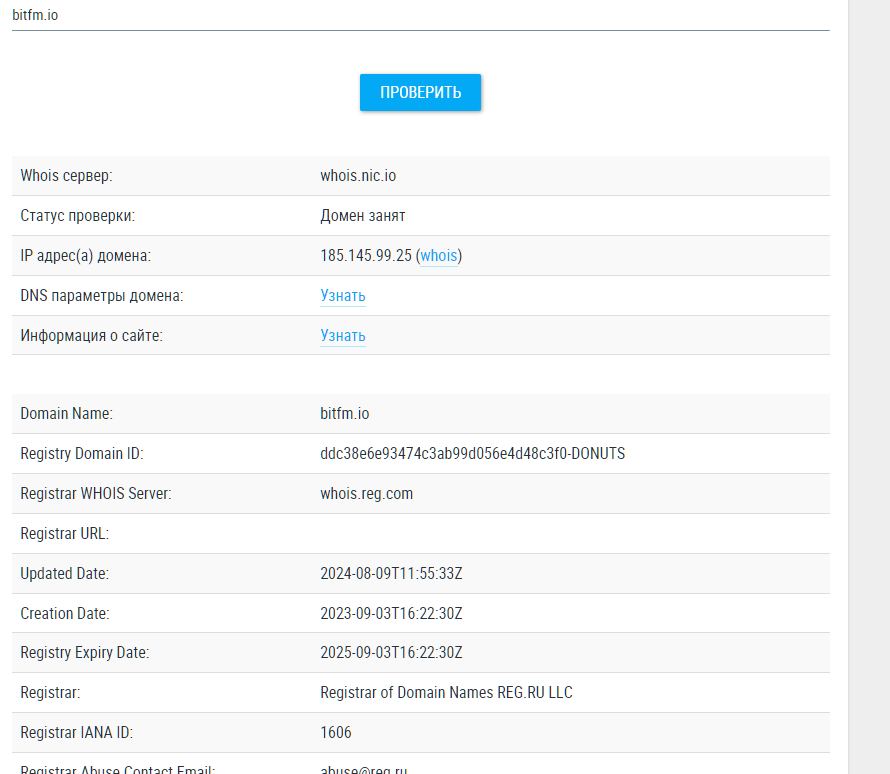Click the Информация о сайте label

point(91,335)
